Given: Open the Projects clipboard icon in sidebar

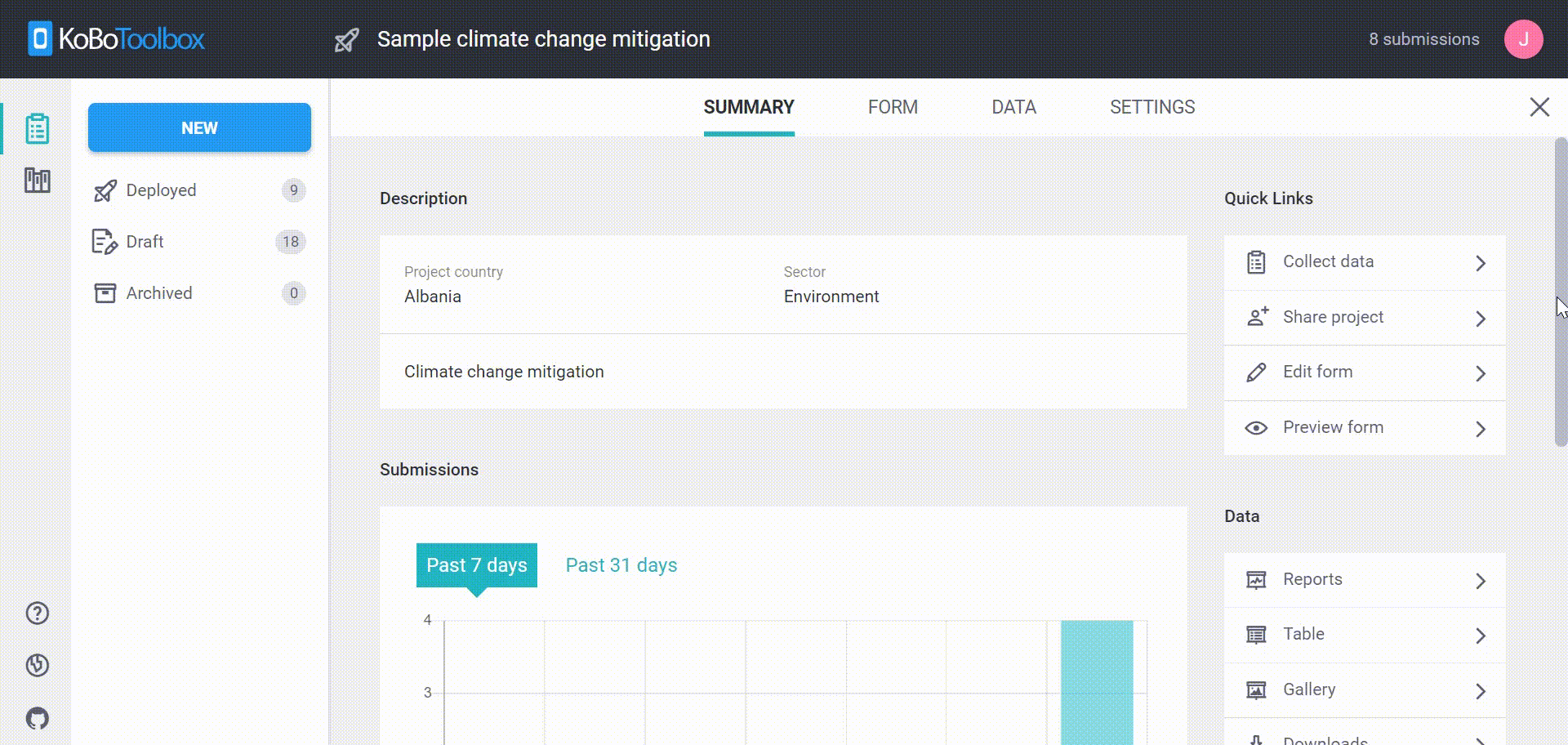Looking at the screenshot, I should click(37, 129).
